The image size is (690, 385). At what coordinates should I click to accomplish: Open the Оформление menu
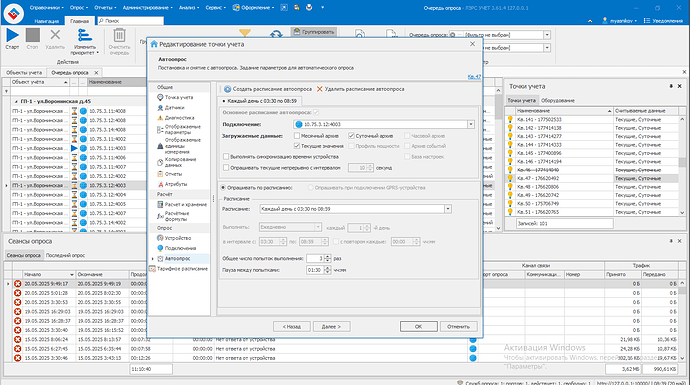253,7
